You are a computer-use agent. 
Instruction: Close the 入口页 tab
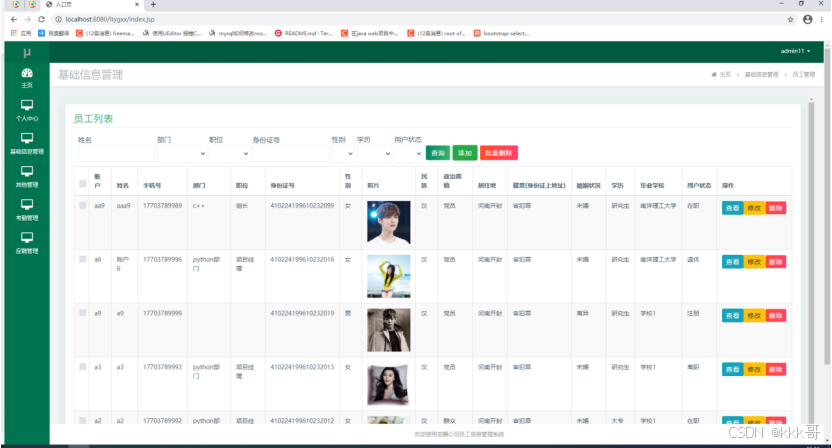pos(137,4)
